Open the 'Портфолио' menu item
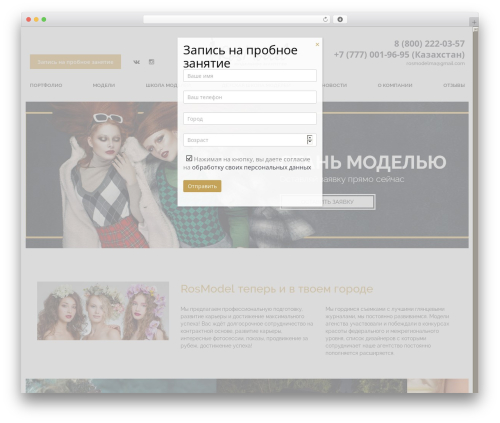Viewport: 500px width, 423px height. [x=46, y=85]
